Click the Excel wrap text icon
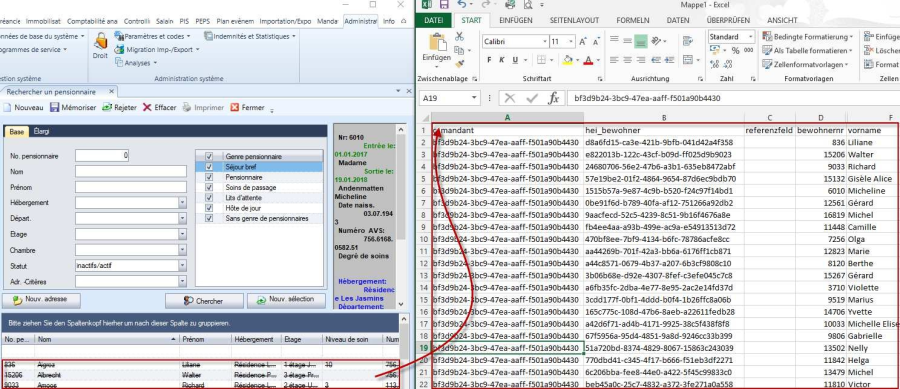 click(688, 41)
